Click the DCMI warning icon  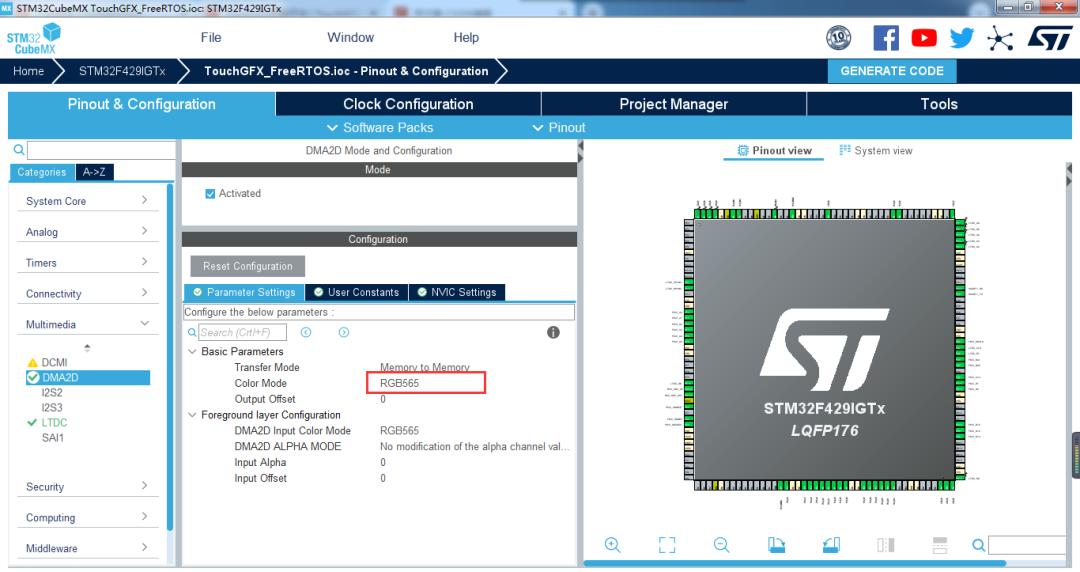coord(32,362)
